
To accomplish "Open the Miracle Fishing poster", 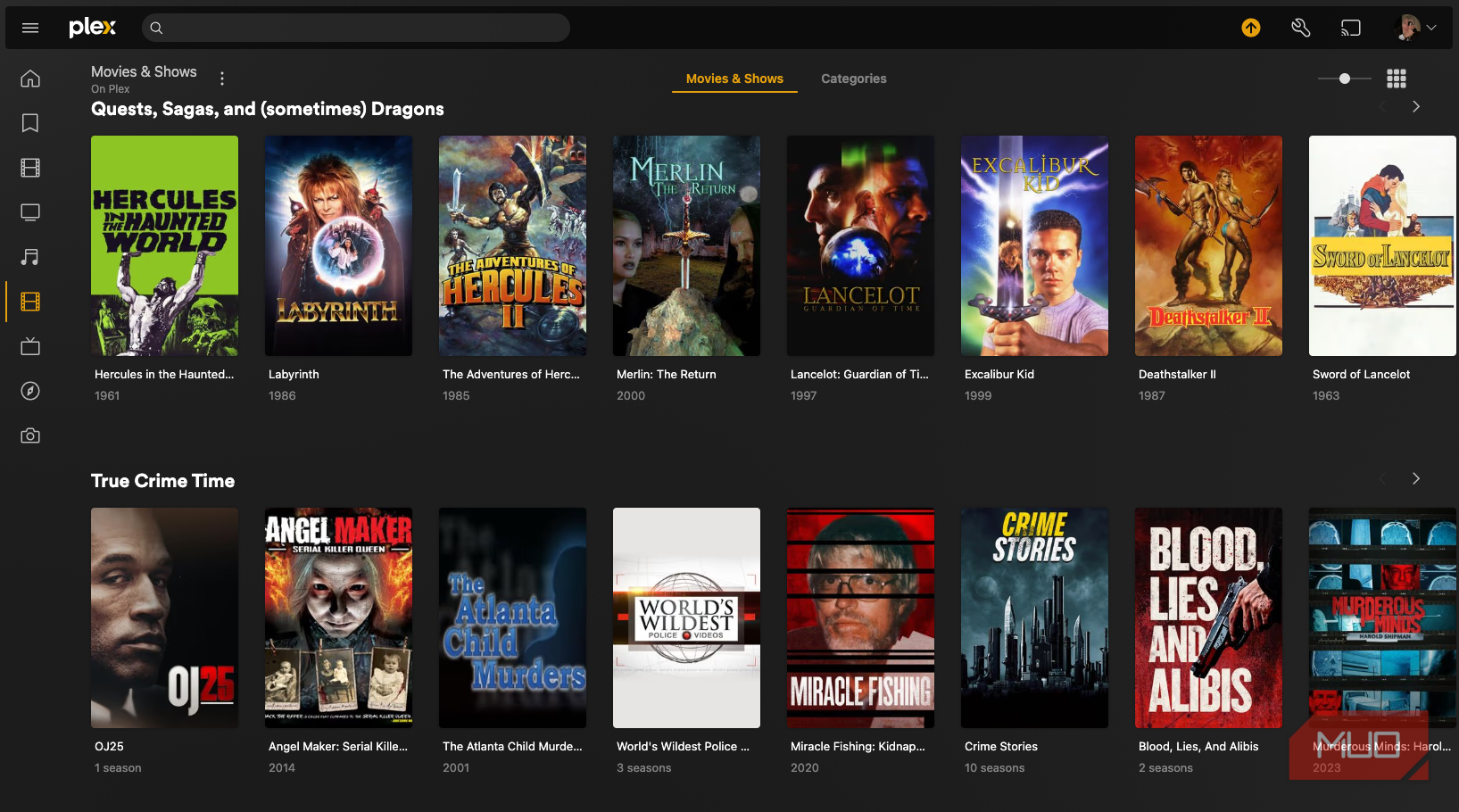I will pyautogui.click(x=860, y=617).
